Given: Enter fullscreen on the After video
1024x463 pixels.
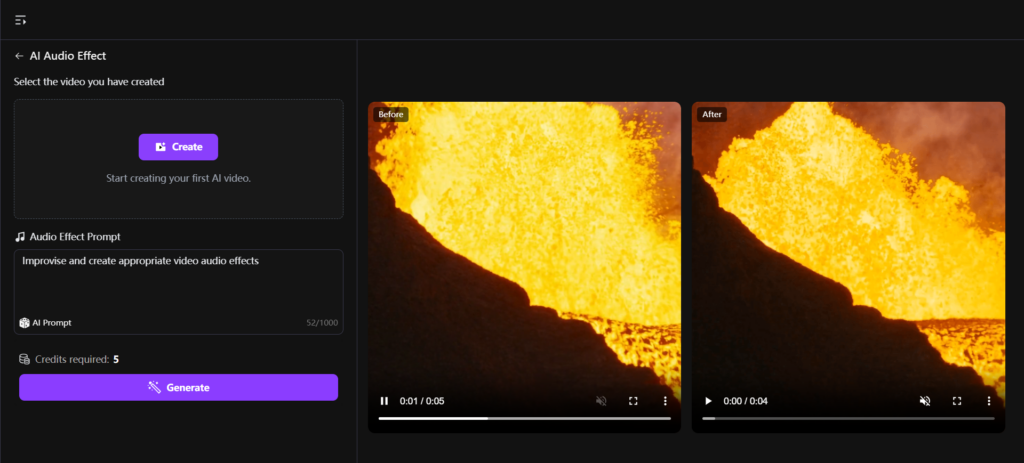Looking at the screenshot, I should pos(957,401).
